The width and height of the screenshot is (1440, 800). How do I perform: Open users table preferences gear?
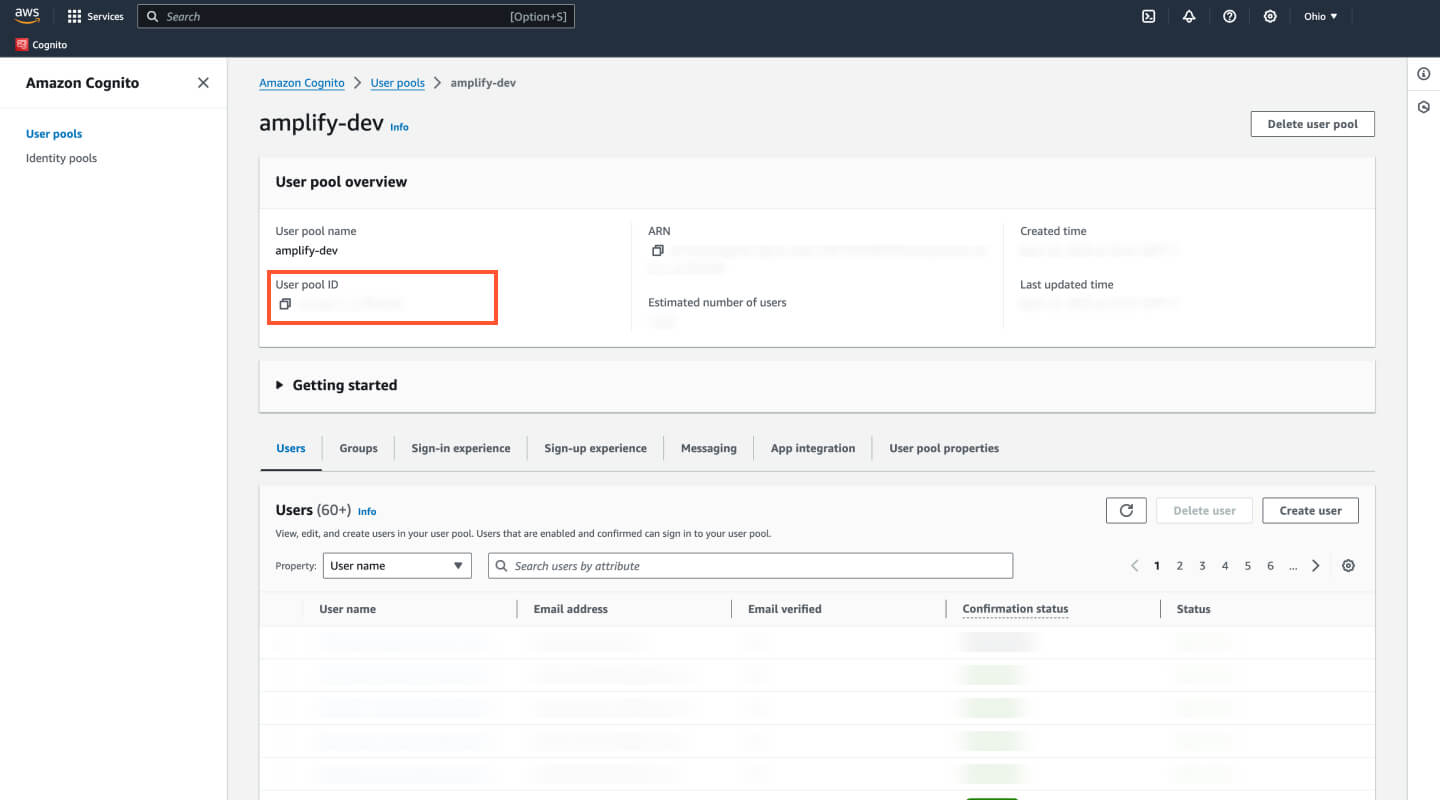[x=1348, y=566]
